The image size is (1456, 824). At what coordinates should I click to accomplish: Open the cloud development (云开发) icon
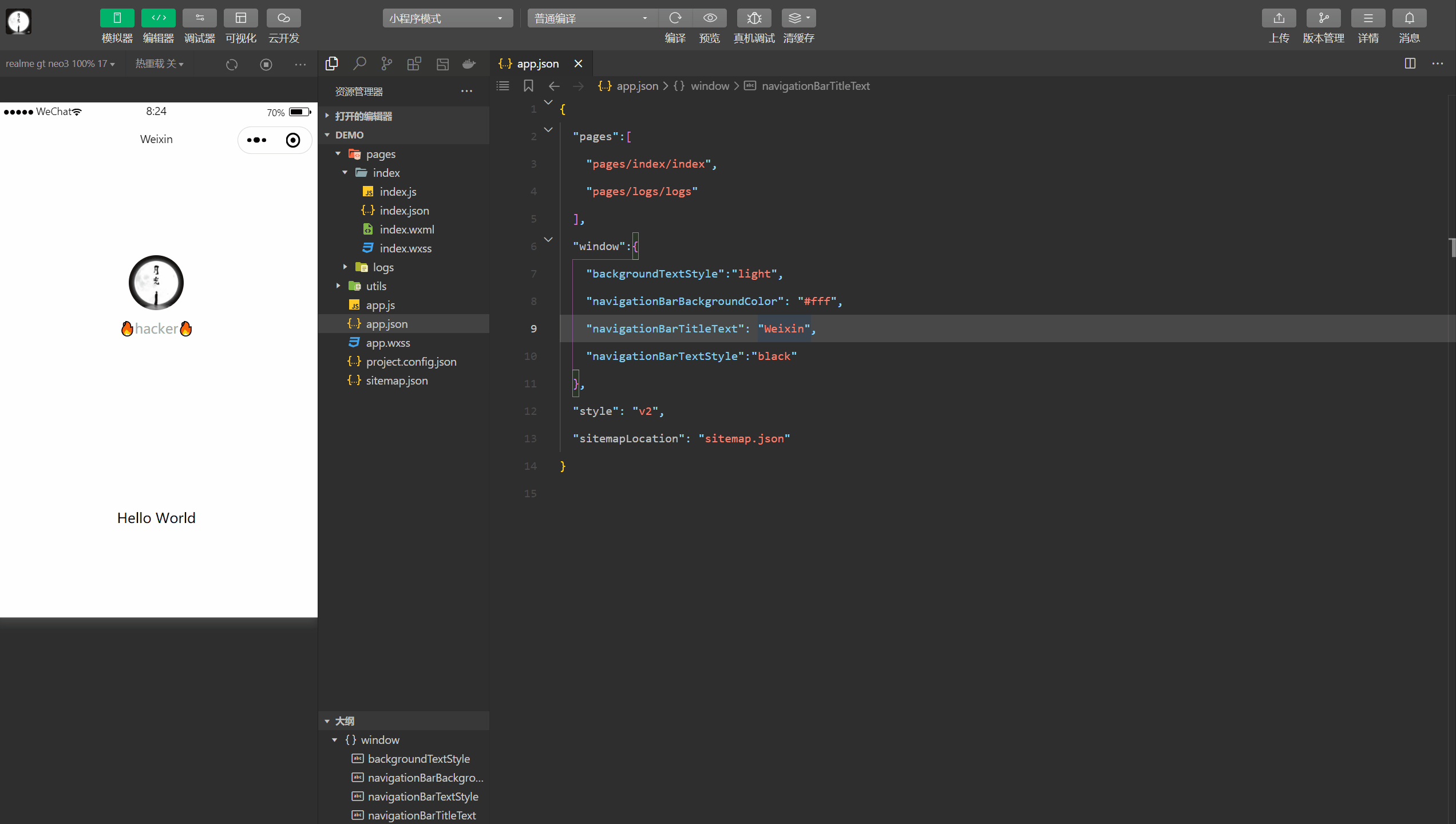pyautogui.click(x=283, y=18)
